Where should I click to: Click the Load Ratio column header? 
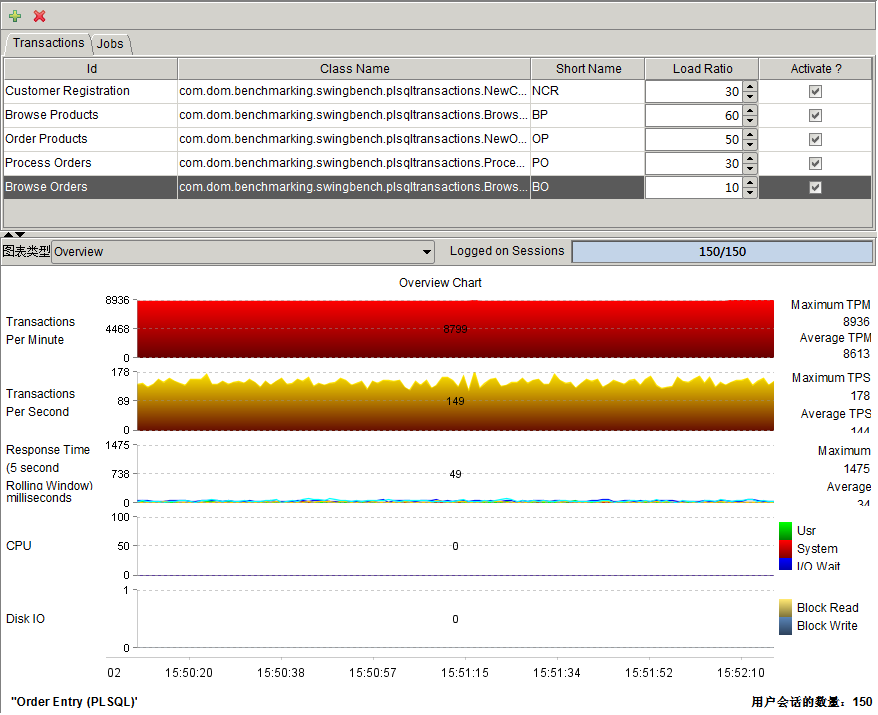pos(702,69)
